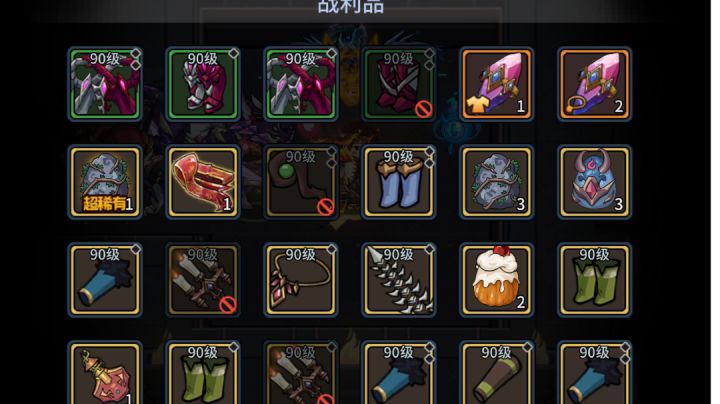Select the pink crystal item with shirt badge
This screenshot has height=404, width=720.
(x=496, y=84)
